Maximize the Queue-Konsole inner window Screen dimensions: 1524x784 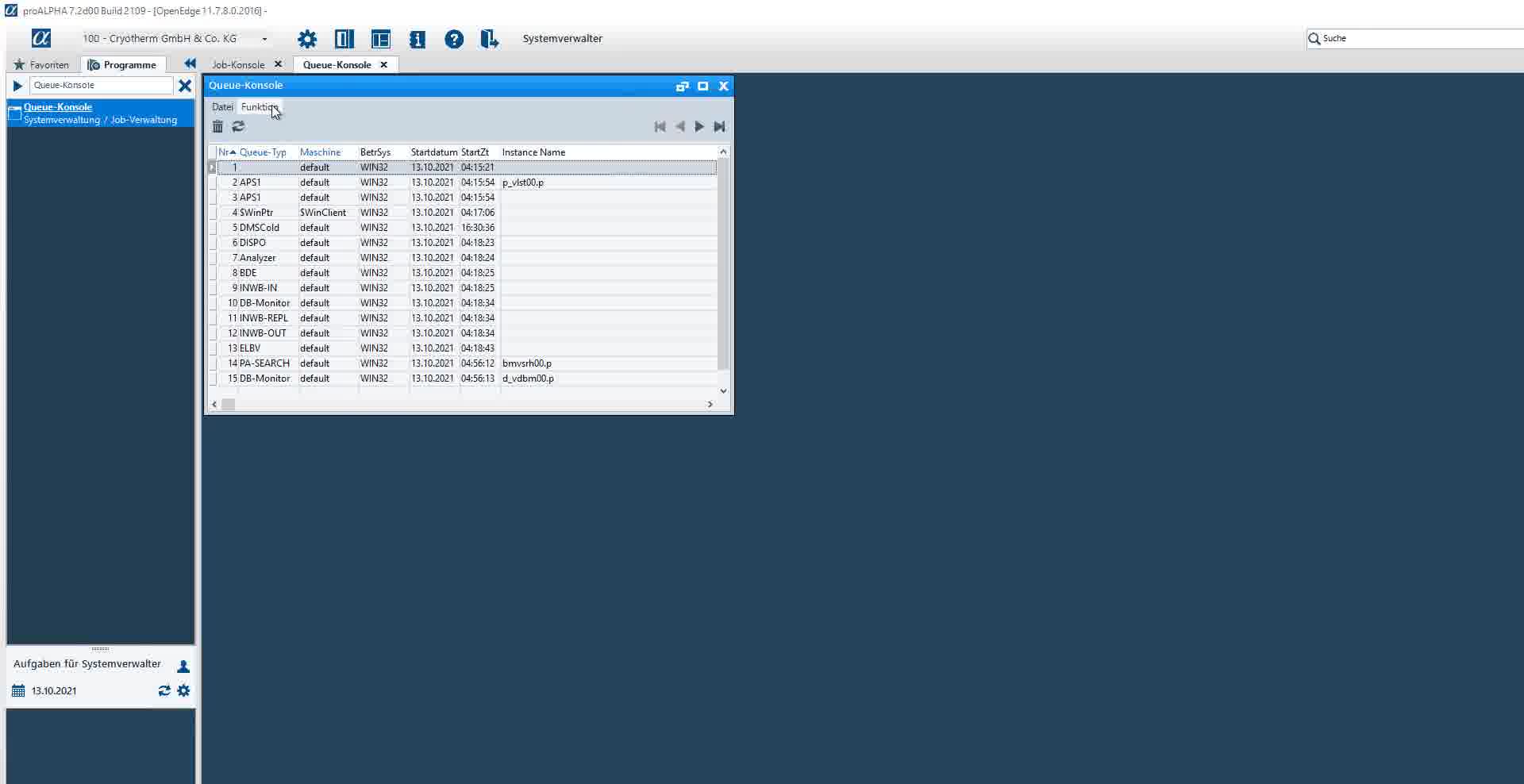[x=702, y=86]
